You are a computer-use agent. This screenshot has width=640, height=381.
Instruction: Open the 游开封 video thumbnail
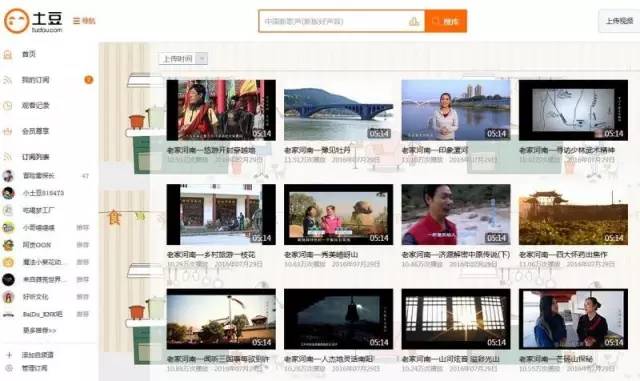tap(221, 110)
